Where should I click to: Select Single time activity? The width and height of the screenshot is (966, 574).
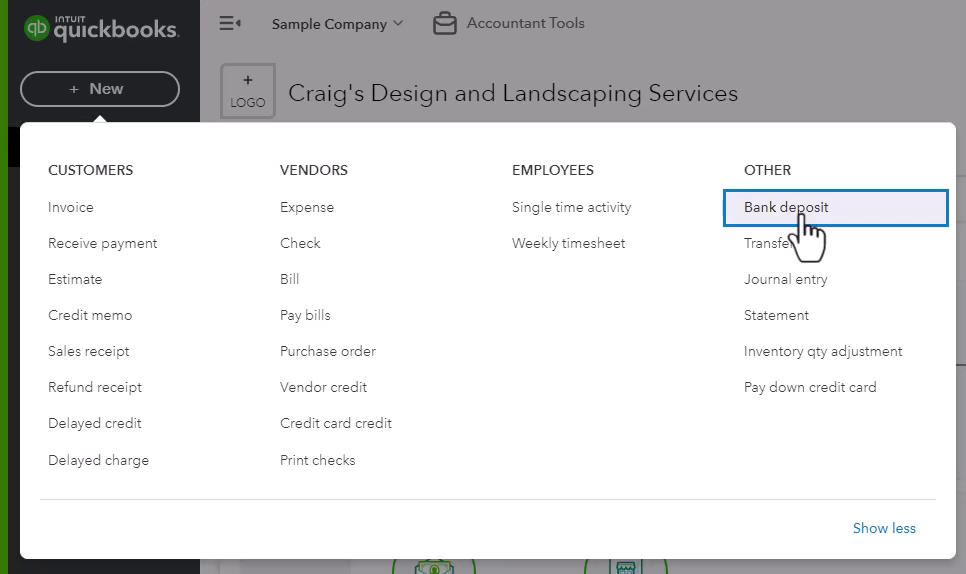pos(571,208)
